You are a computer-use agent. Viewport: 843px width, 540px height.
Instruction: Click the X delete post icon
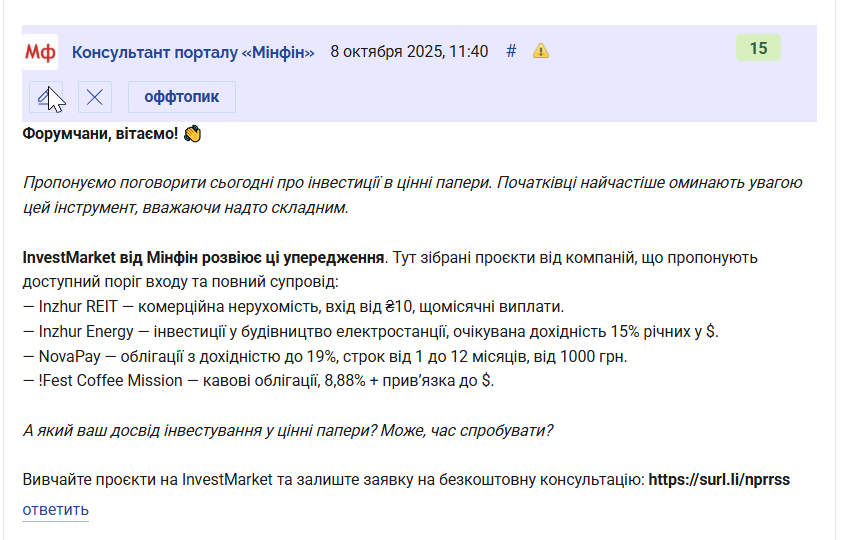(95, 97)
